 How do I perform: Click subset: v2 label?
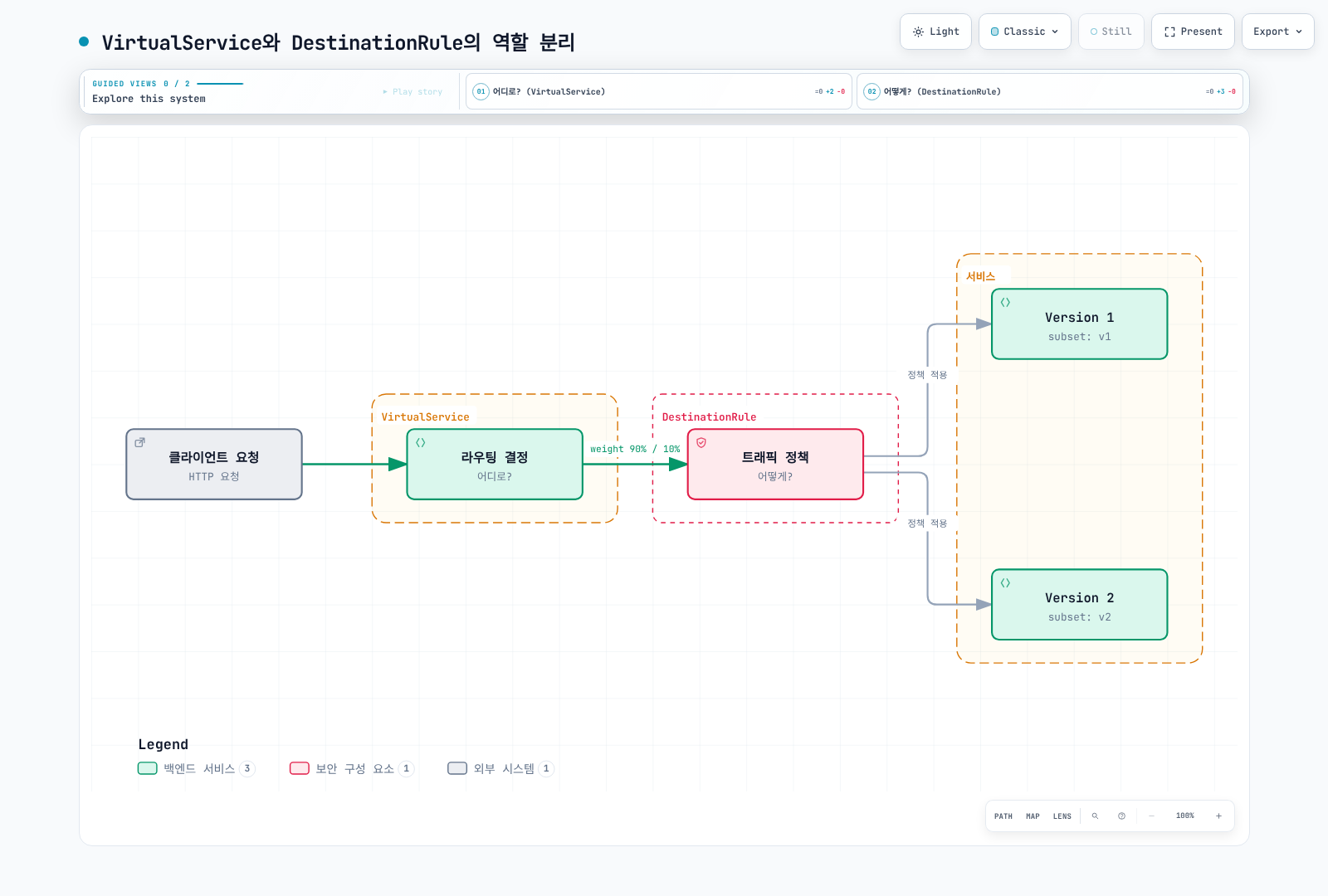(x=1079, y=617)
